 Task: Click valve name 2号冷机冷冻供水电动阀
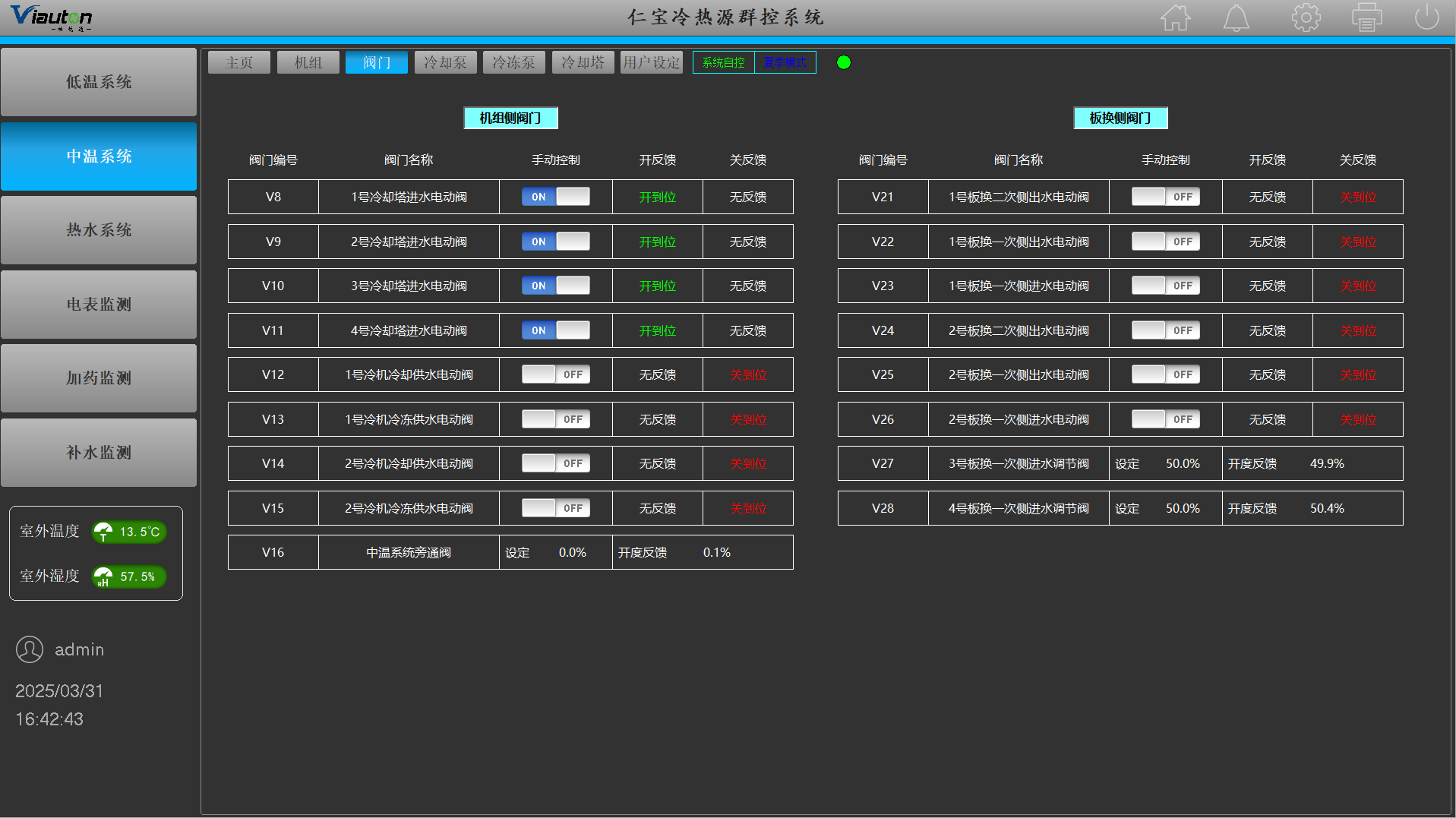409,508
